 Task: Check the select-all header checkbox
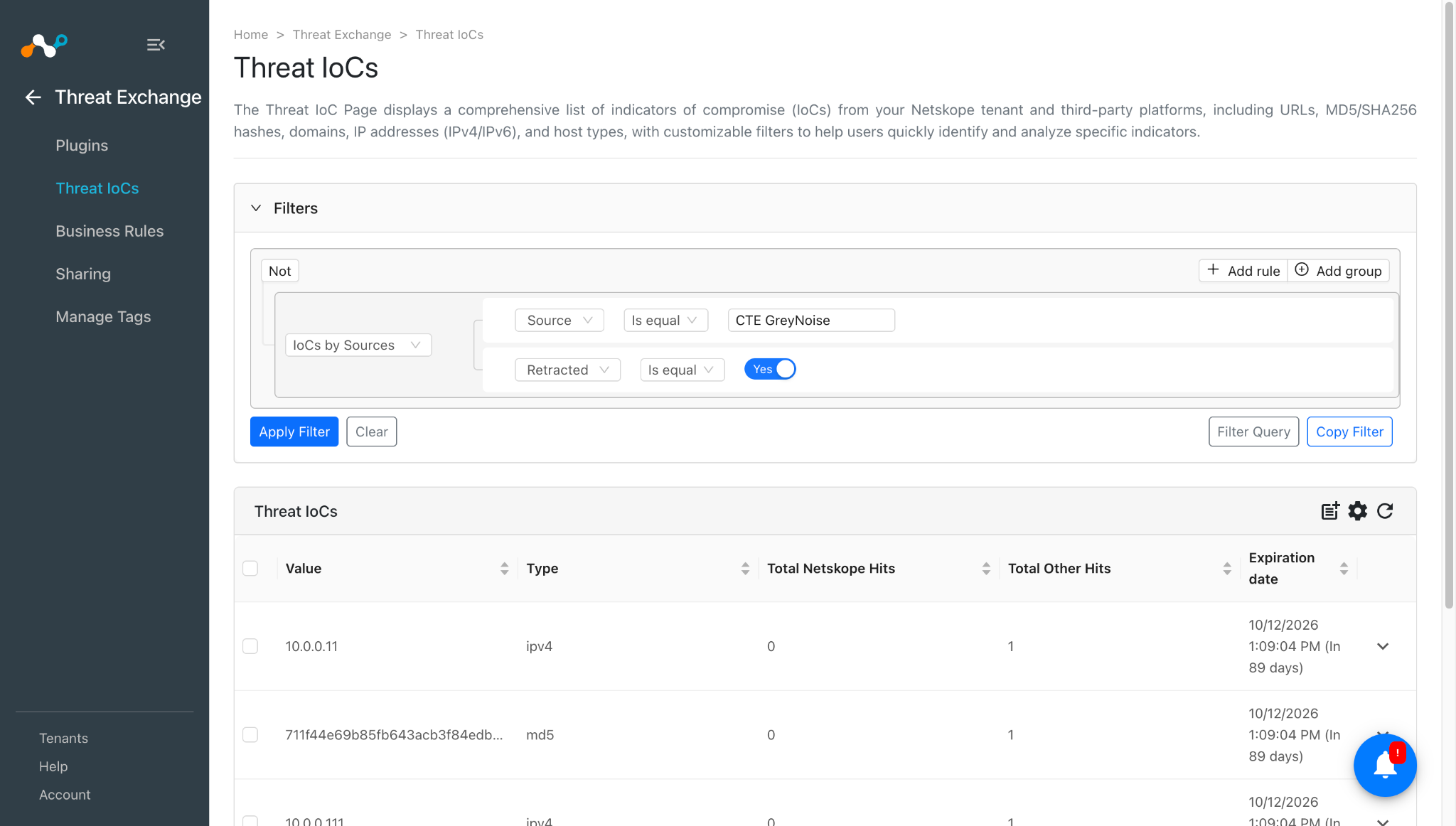coord(250,569)
